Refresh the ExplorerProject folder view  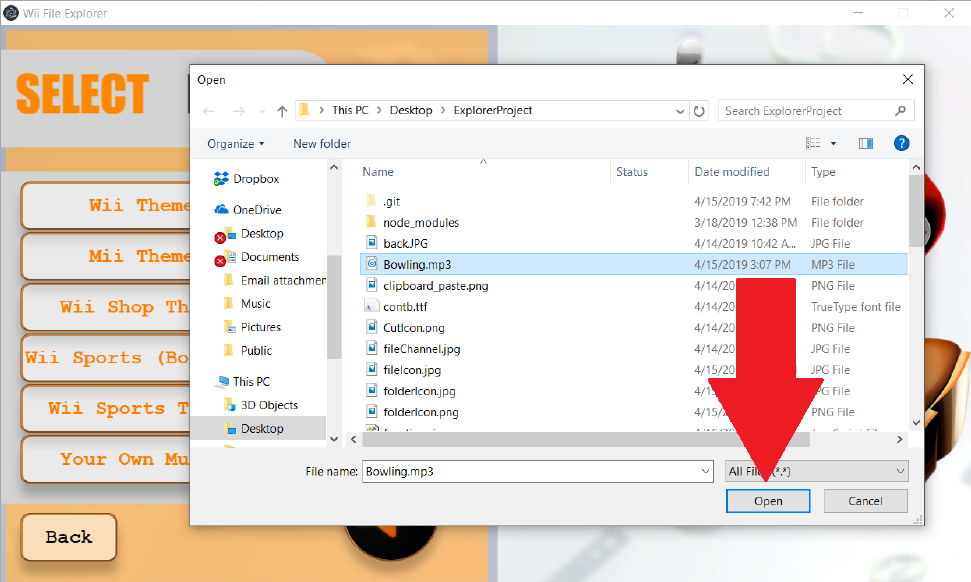tap(699, 111)
